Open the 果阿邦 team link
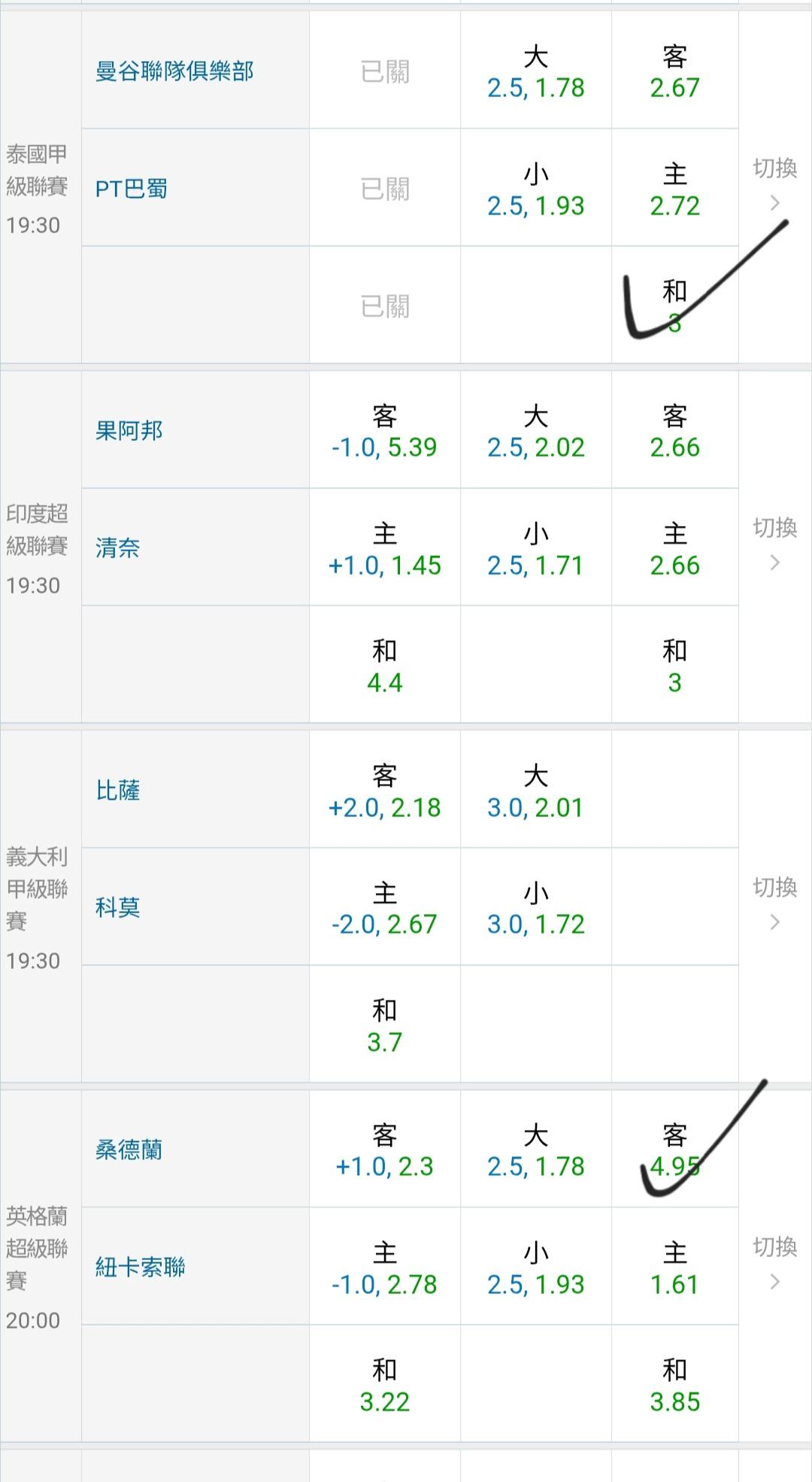Screen dimensions: 812x1482 (129, 430)
